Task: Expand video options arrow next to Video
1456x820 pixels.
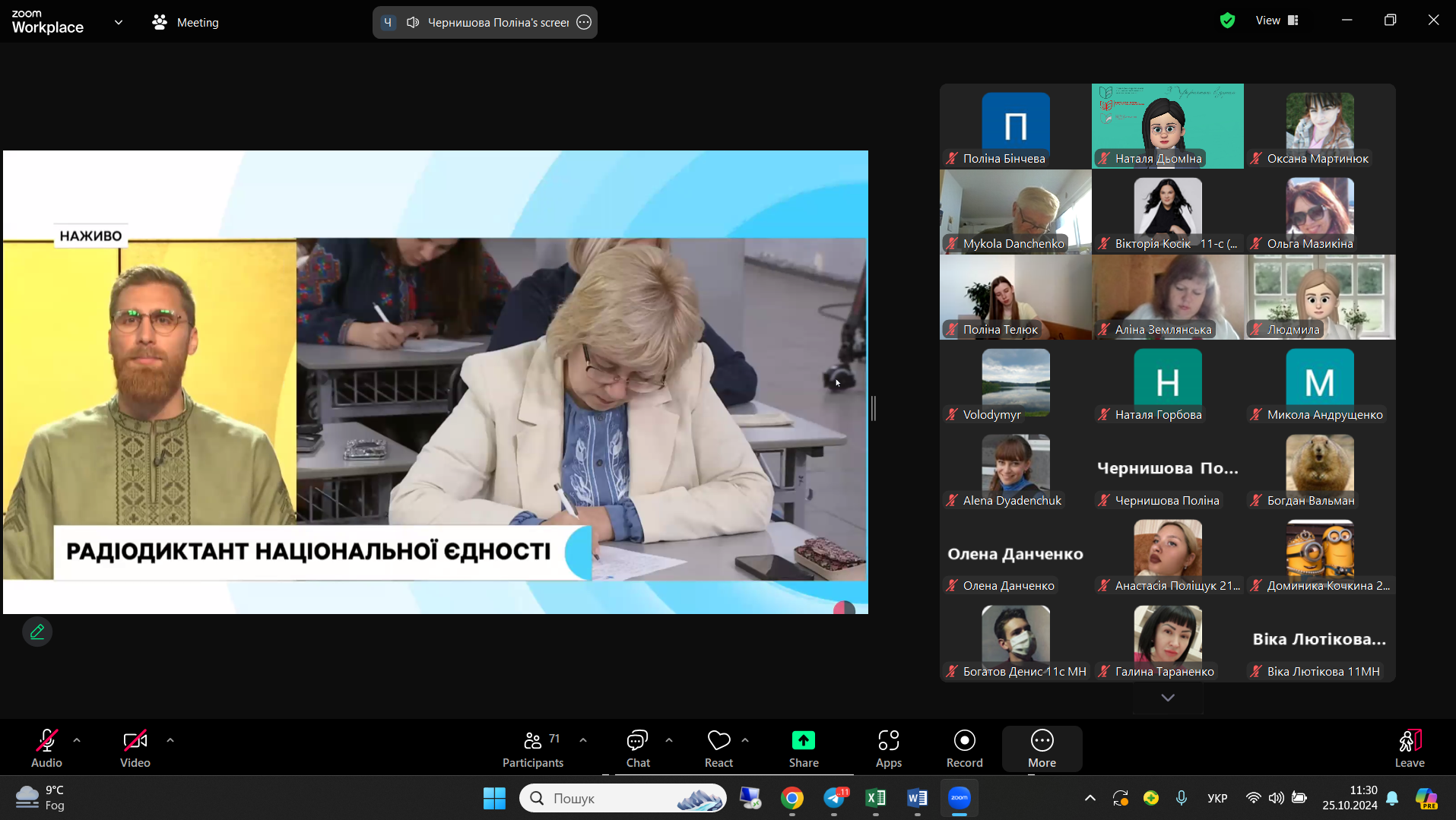Action: tap(170, 739)
